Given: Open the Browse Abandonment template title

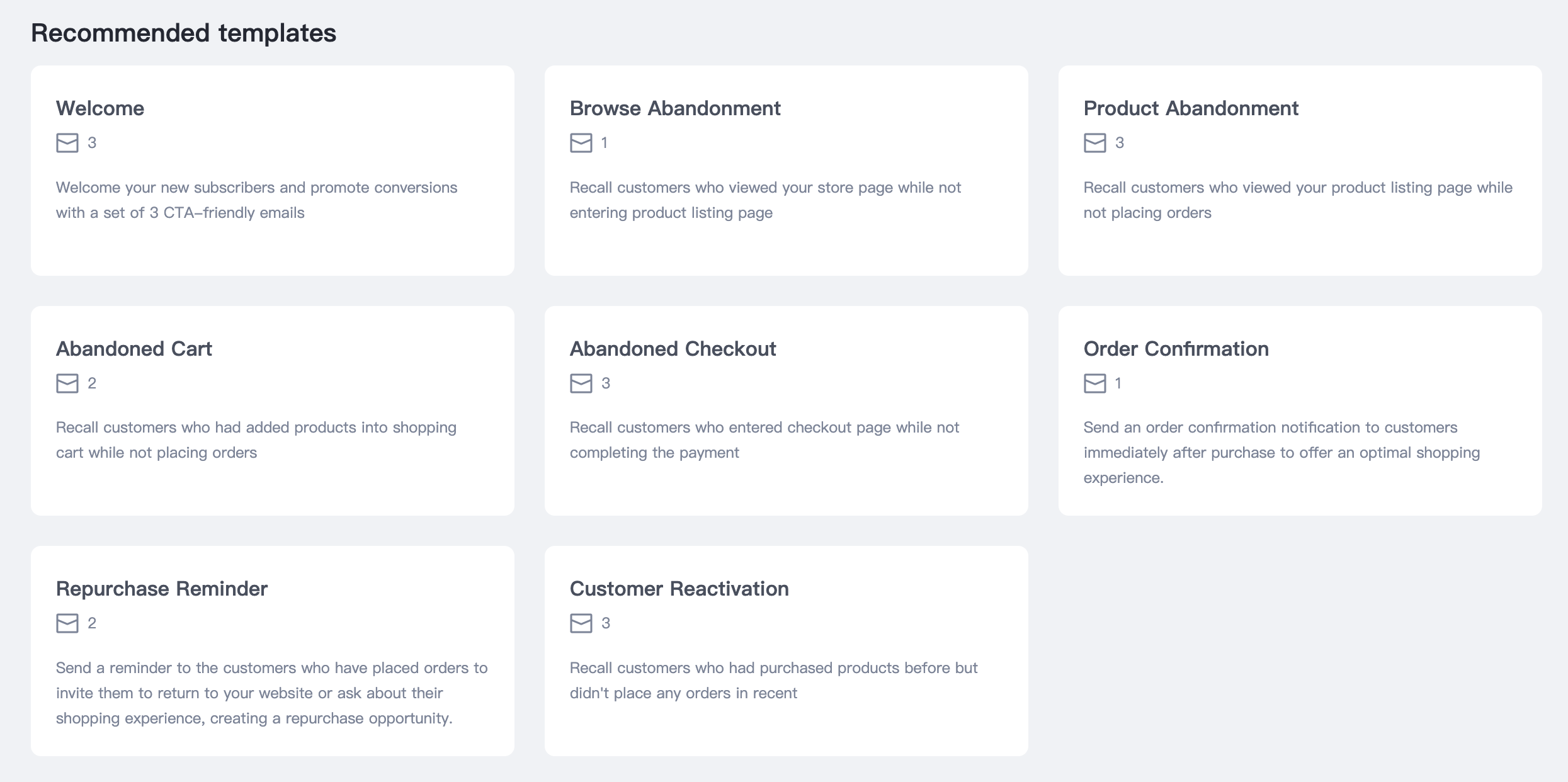Looking at the screenshot, I should [x=675, y=108].
